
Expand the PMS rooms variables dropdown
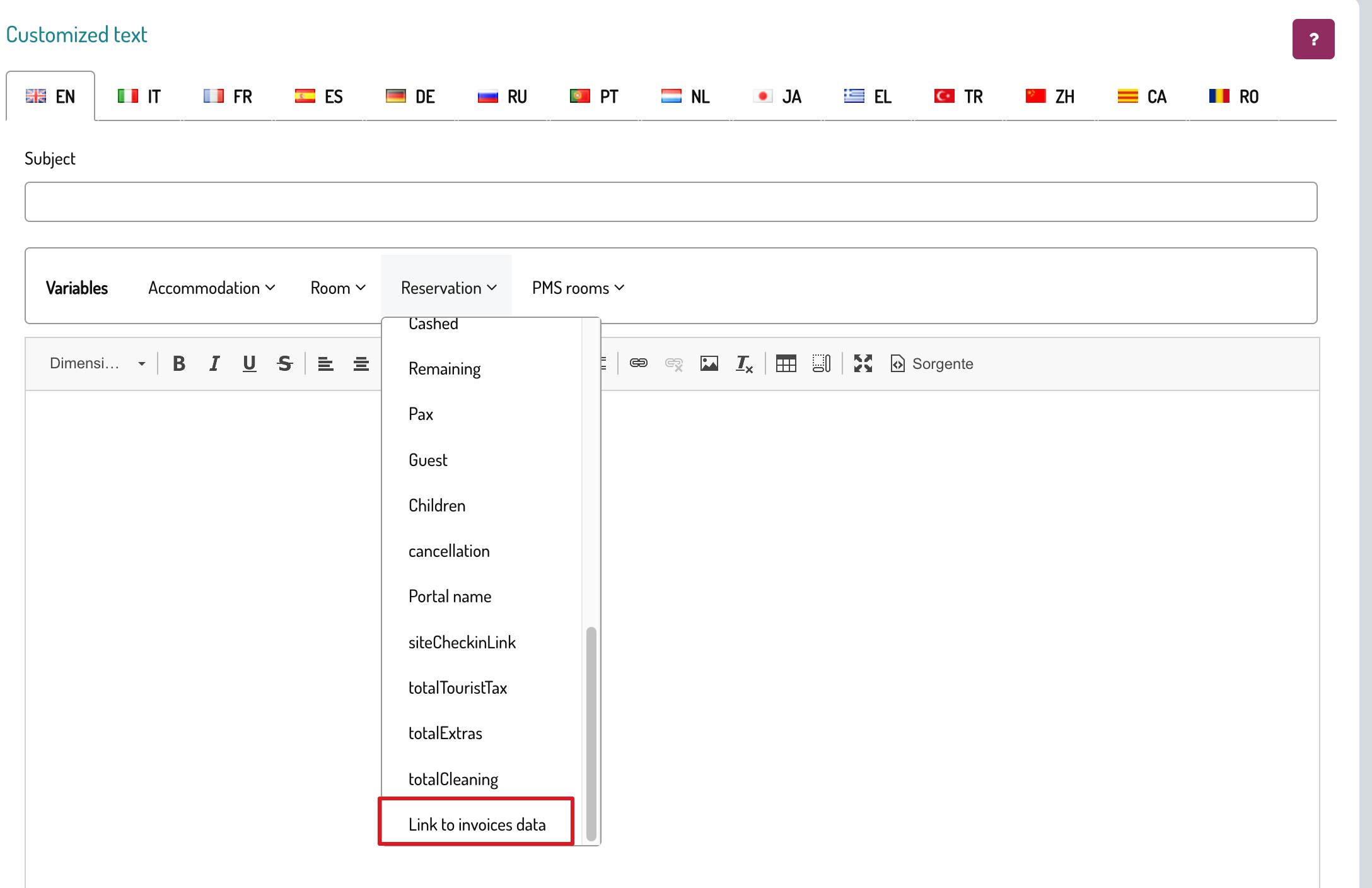[x=578, y=288]
